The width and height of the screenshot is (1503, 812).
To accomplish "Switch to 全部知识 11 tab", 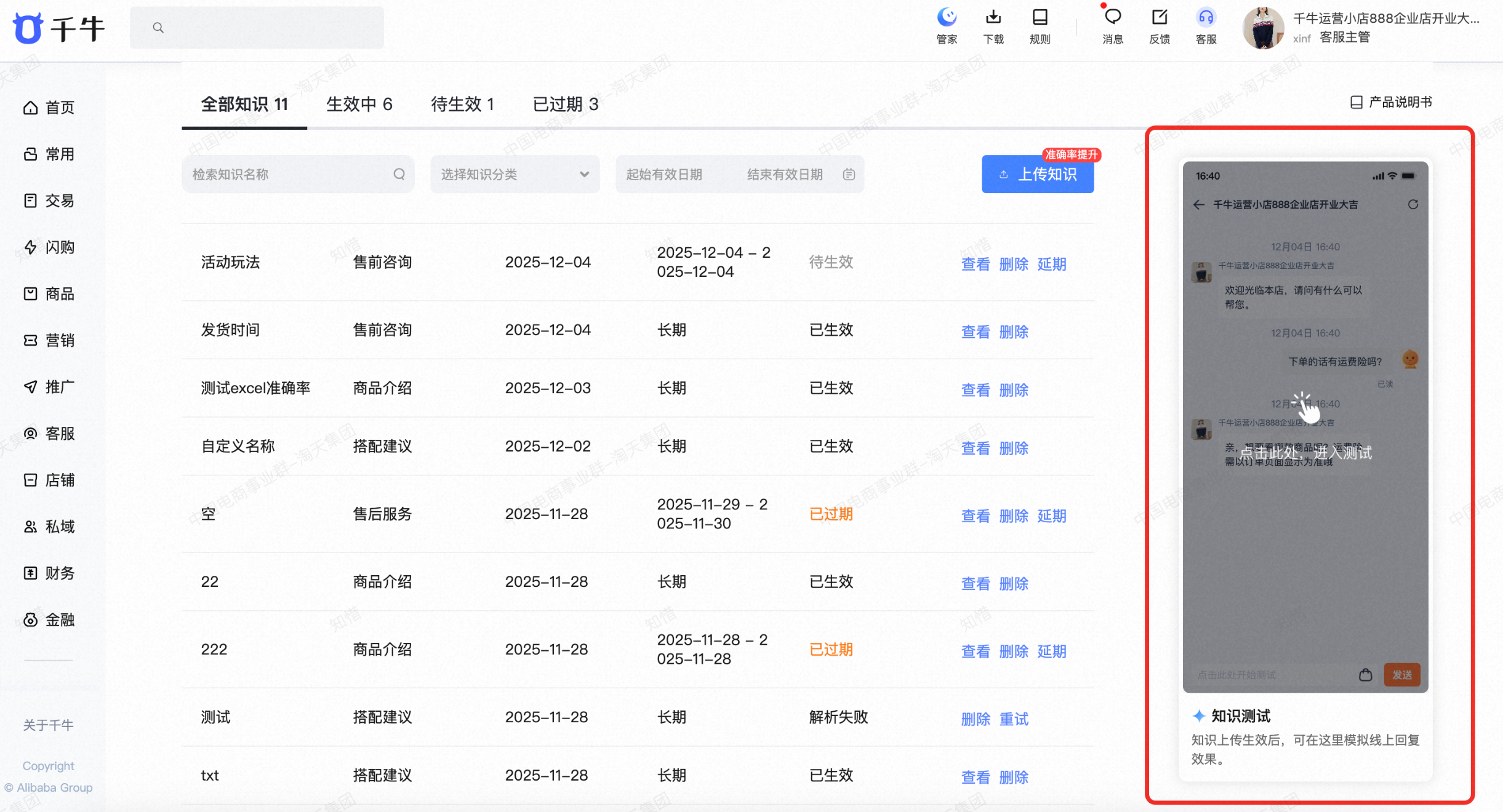I will tap(244, 105).
